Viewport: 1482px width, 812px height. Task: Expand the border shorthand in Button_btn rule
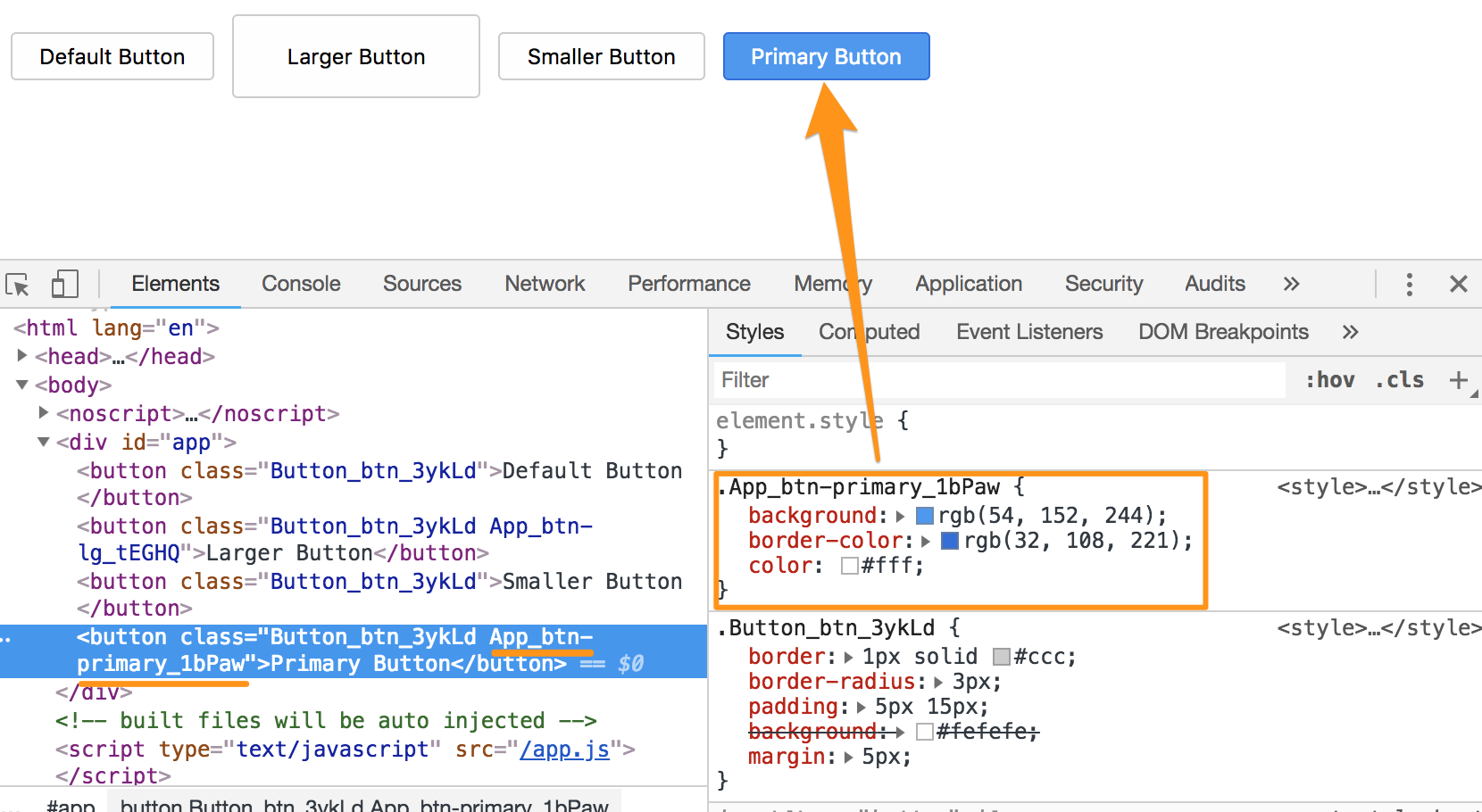point(848,657)
